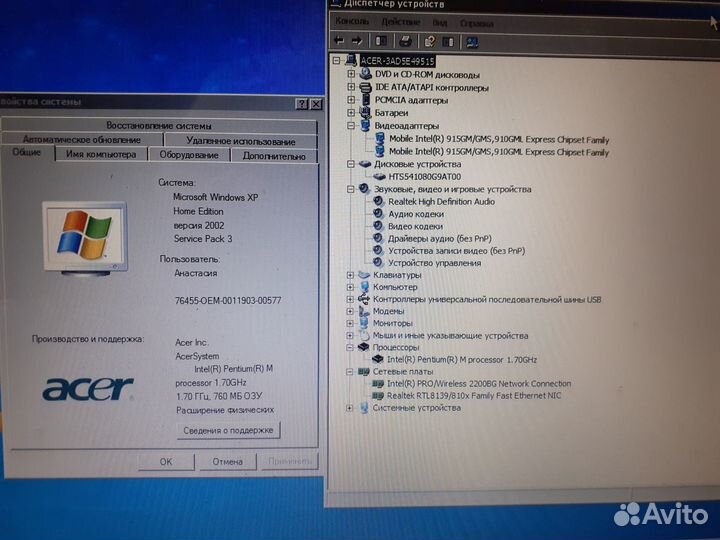This screenshot has height=540, width=720.
Task: Select the ACER-3AD5E49515 computer root node
Action: (397, 61)
